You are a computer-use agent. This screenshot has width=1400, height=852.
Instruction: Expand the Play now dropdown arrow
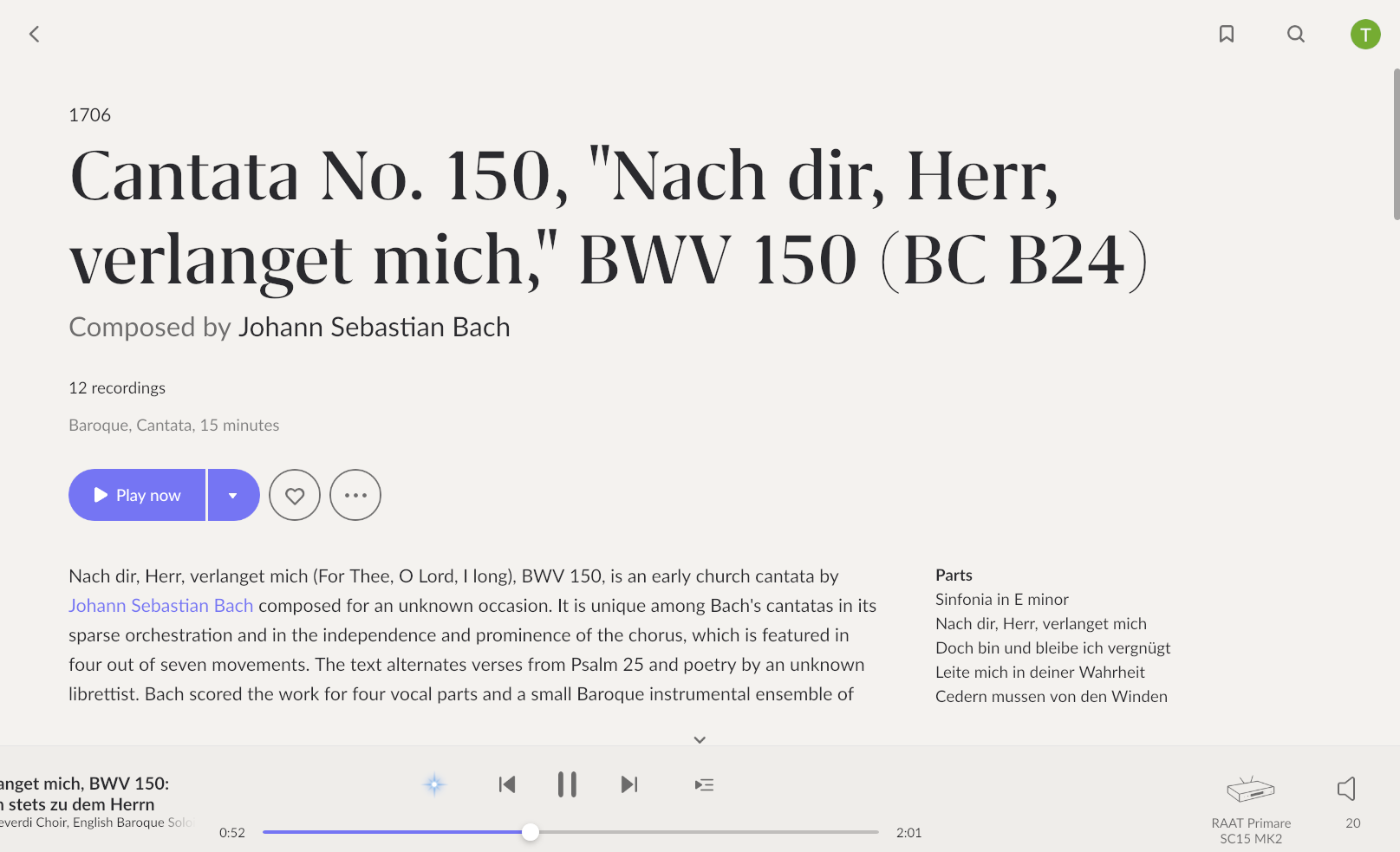(x=233, y=495)
